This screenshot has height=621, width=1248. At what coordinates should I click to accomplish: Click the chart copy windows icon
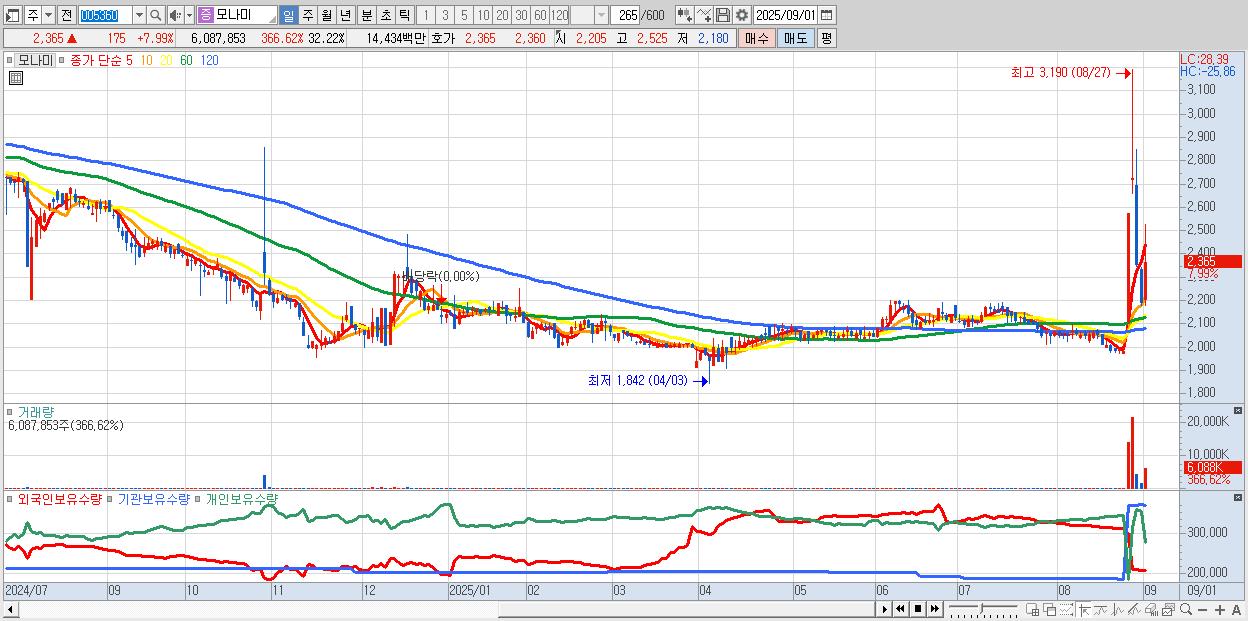tap(1169, 609)
